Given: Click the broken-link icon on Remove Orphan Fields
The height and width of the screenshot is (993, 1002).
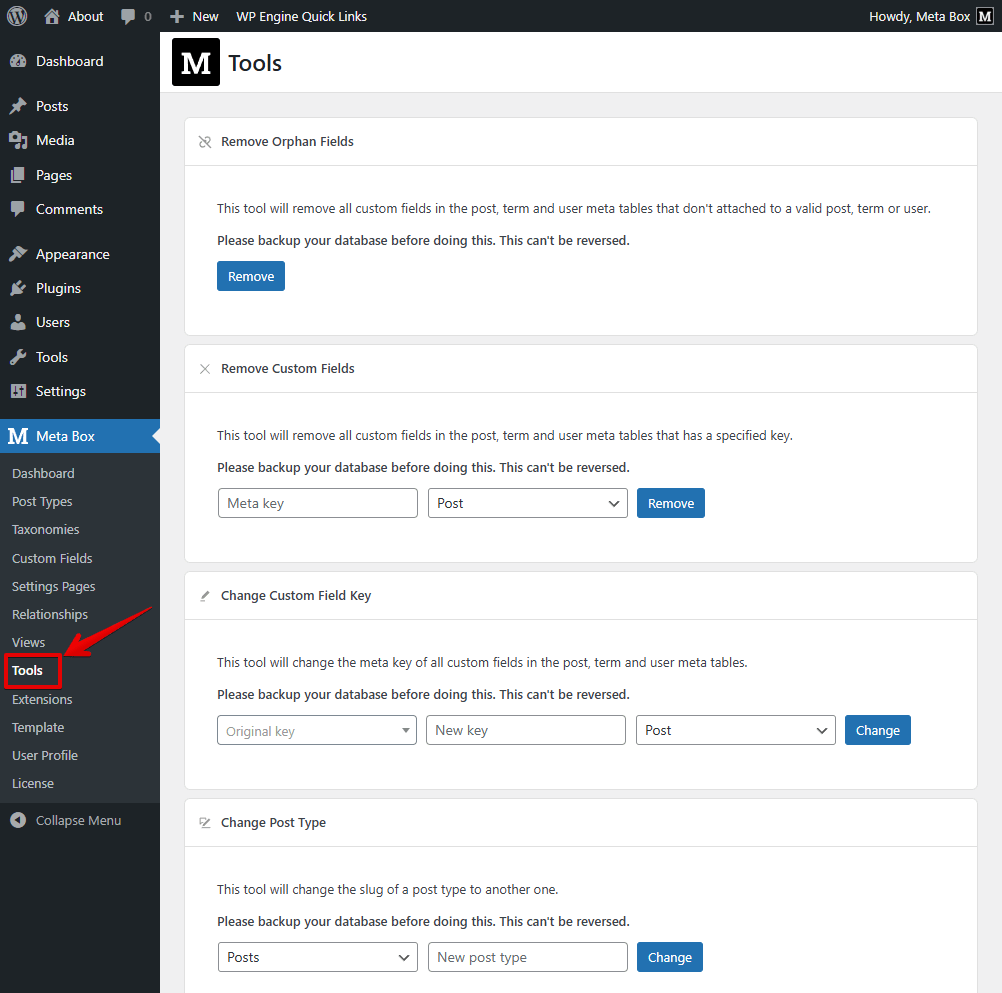Looking at the screenshot, I should (x=204, y=141).
